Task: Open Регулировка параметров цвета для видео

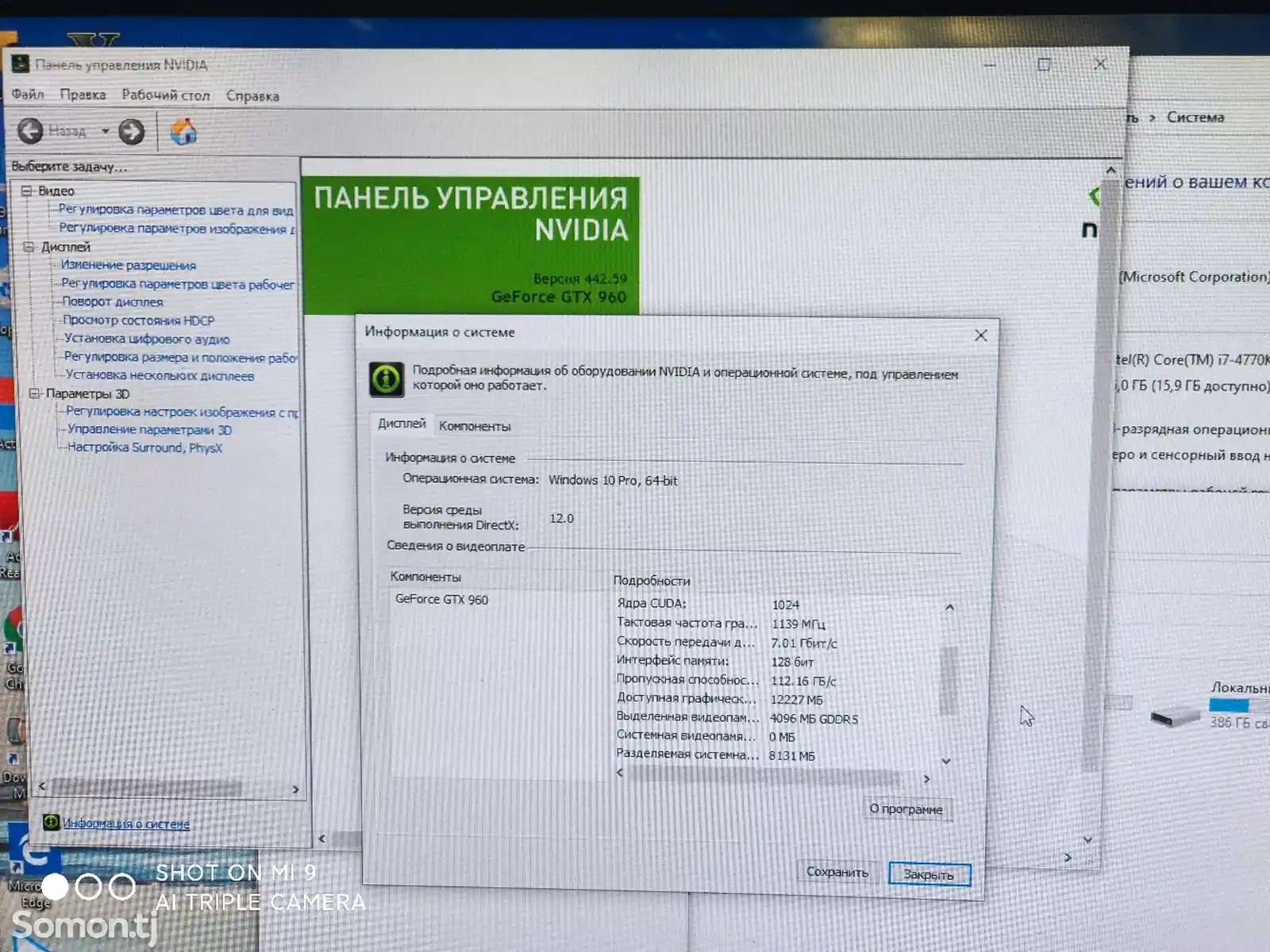Action: pos(175,210)
